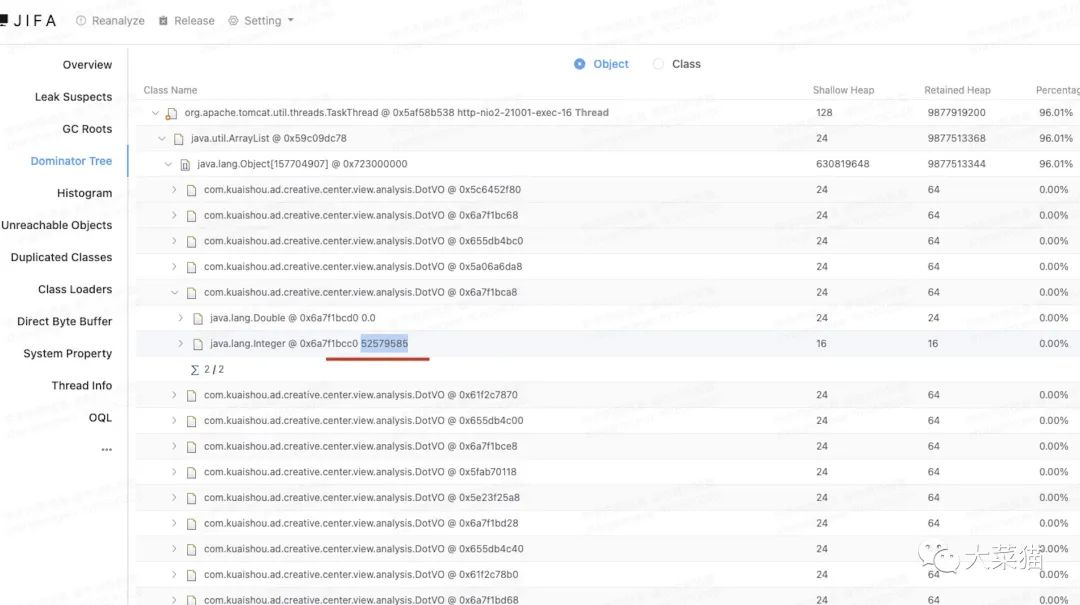This screenshot has height=605, width=1080.
Task: Click file icon of DotVO @ 0x655db4c40
Action: click(x=191, y=550)
